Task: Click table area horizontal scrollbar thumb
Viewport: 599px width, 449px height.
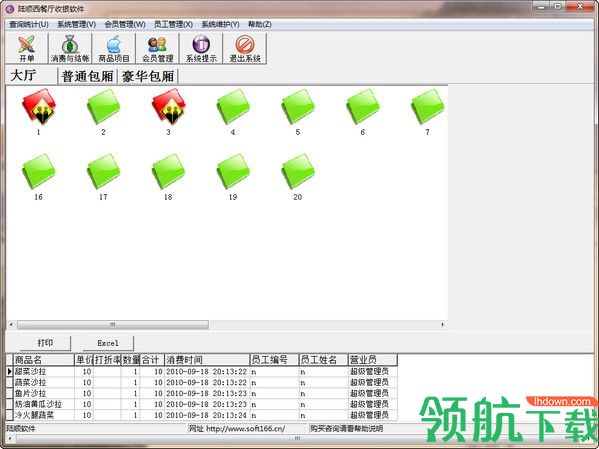Action: (x=113, y=325)
